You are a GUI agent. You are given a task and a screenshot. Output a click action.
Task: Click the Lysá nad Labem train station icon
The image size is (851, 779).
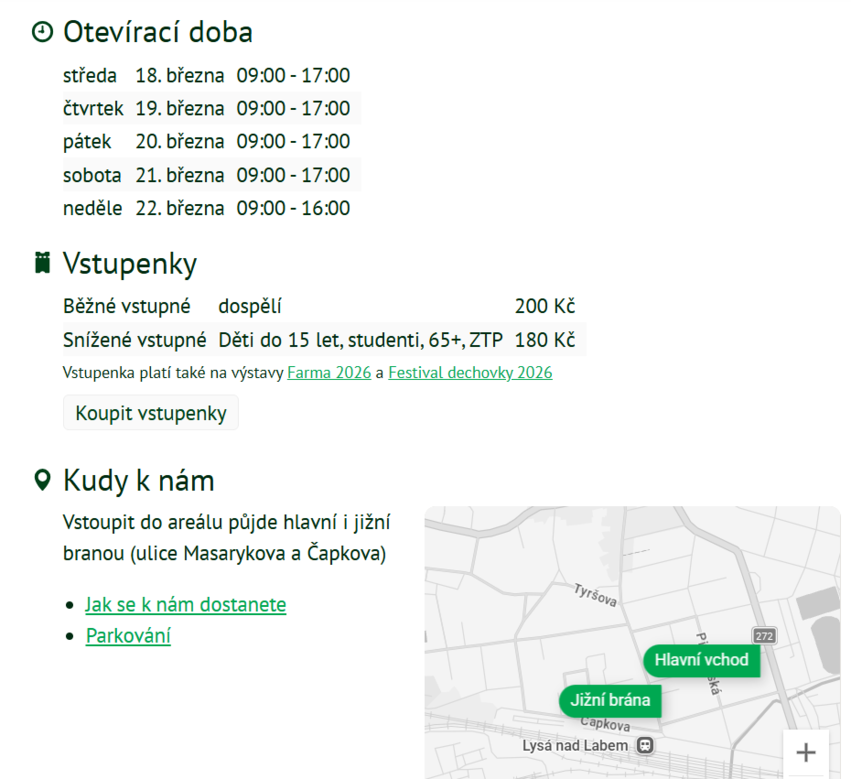point(646,746)
